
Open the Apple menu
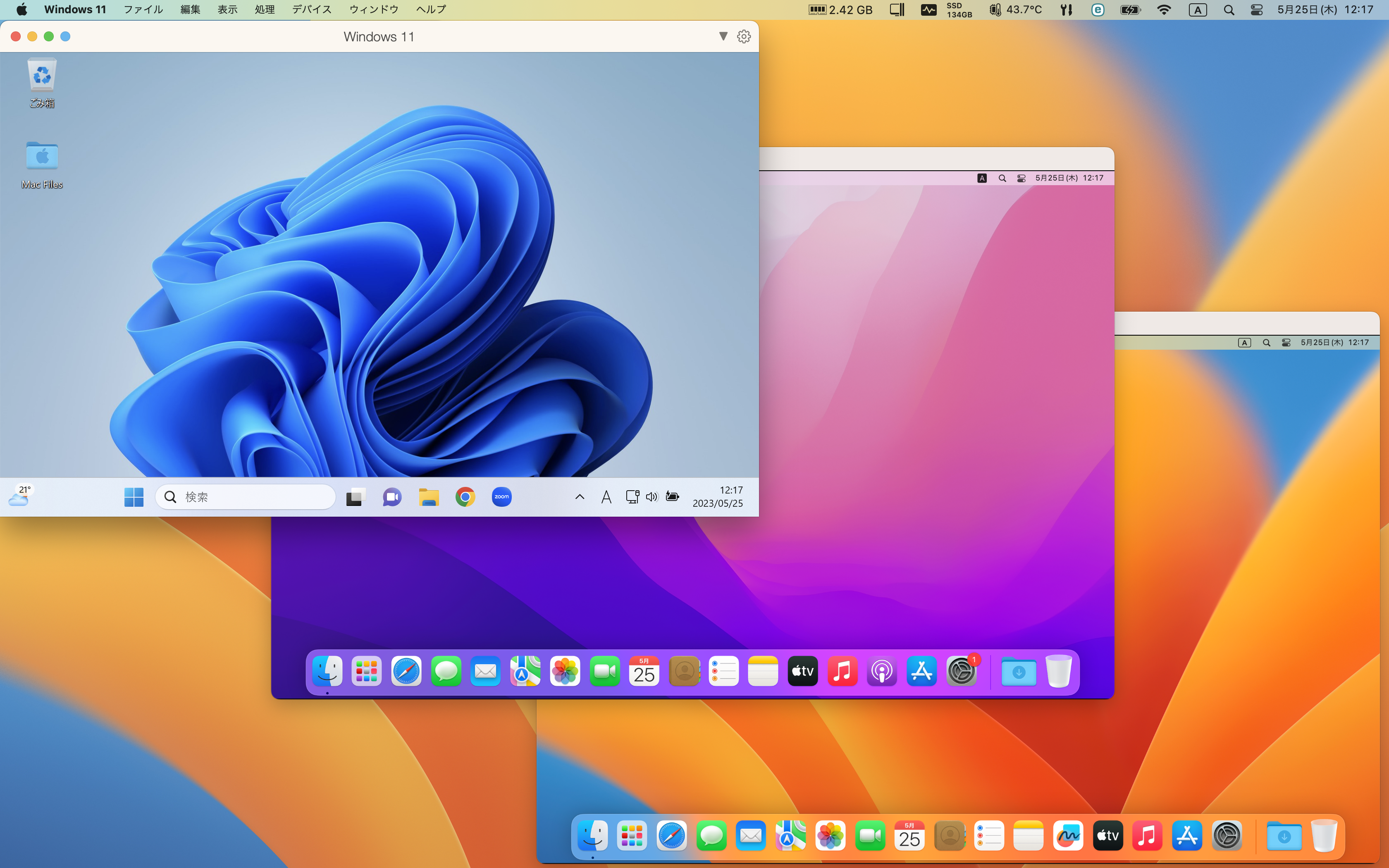[22, 10]
